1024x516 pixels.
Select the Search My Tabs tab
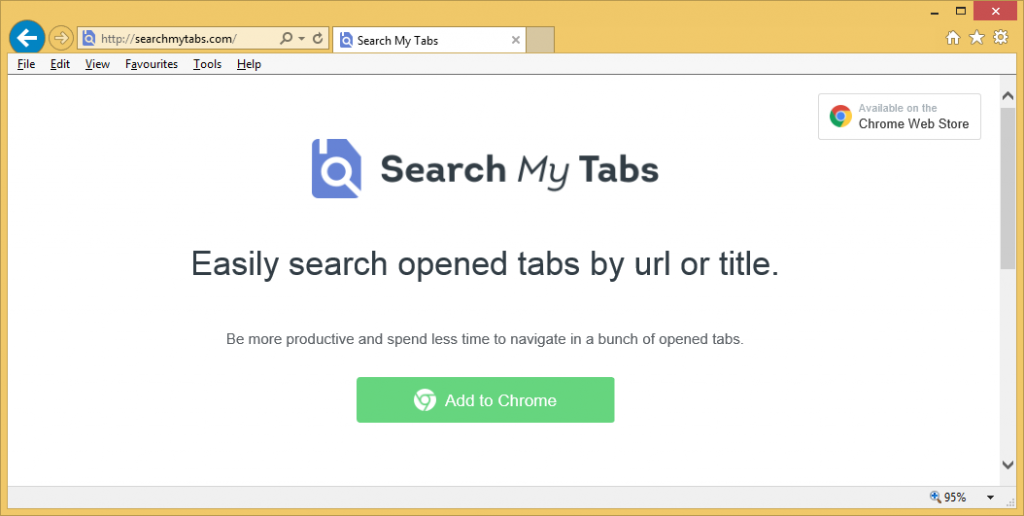point(420,40)
